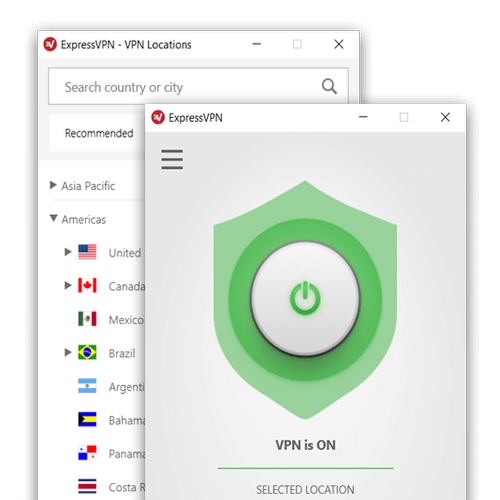Select the Bahamas flag icon
This screenshot has width=500, height=500.
pyautogui.click(x=87, y=419)
